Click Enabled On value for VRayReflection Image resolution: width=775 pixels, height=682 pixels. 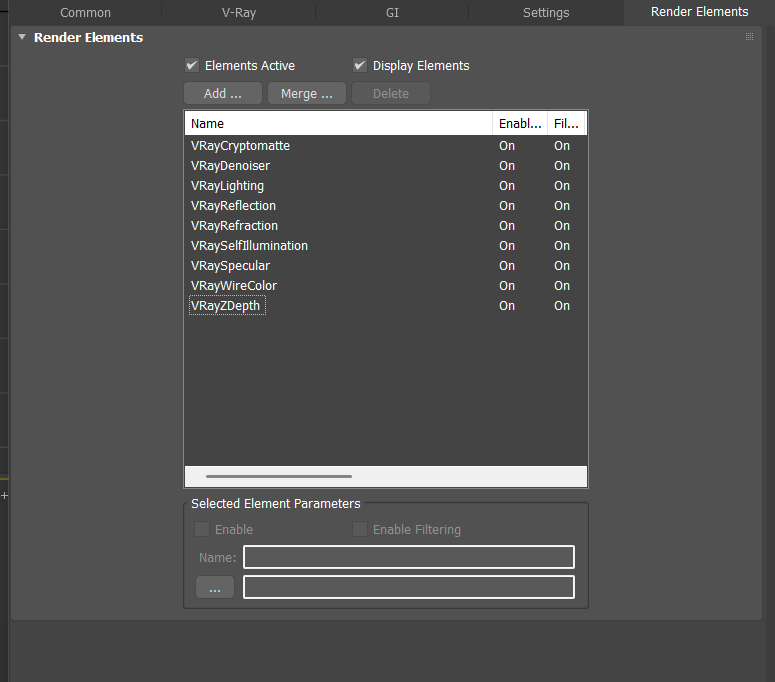pos(507,206)
